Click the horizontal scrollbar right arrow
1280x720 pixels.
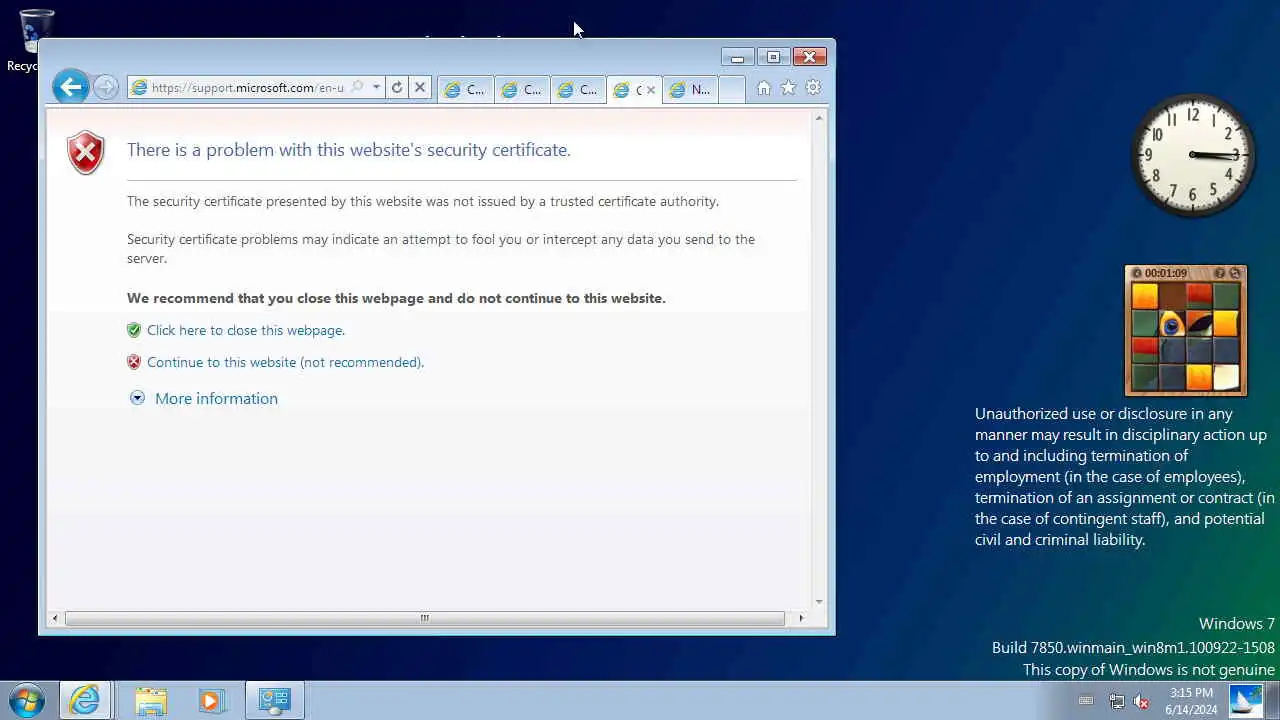coord(801,618)
